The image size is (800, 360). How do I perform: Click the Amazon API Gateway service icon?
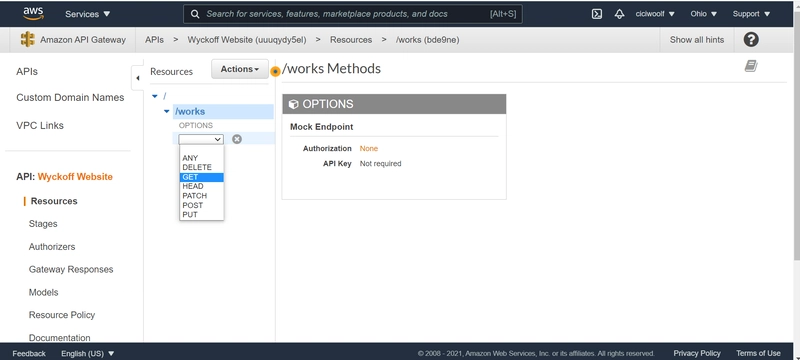tap(28, 39)
